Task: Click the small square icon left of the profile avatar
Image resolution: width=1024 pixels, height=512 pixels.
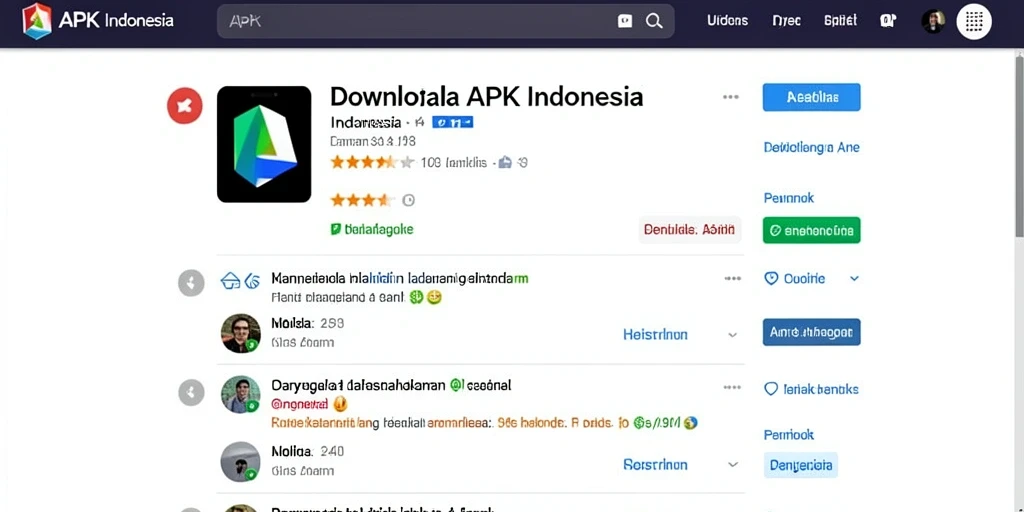Action: click(x=888, y=21)
